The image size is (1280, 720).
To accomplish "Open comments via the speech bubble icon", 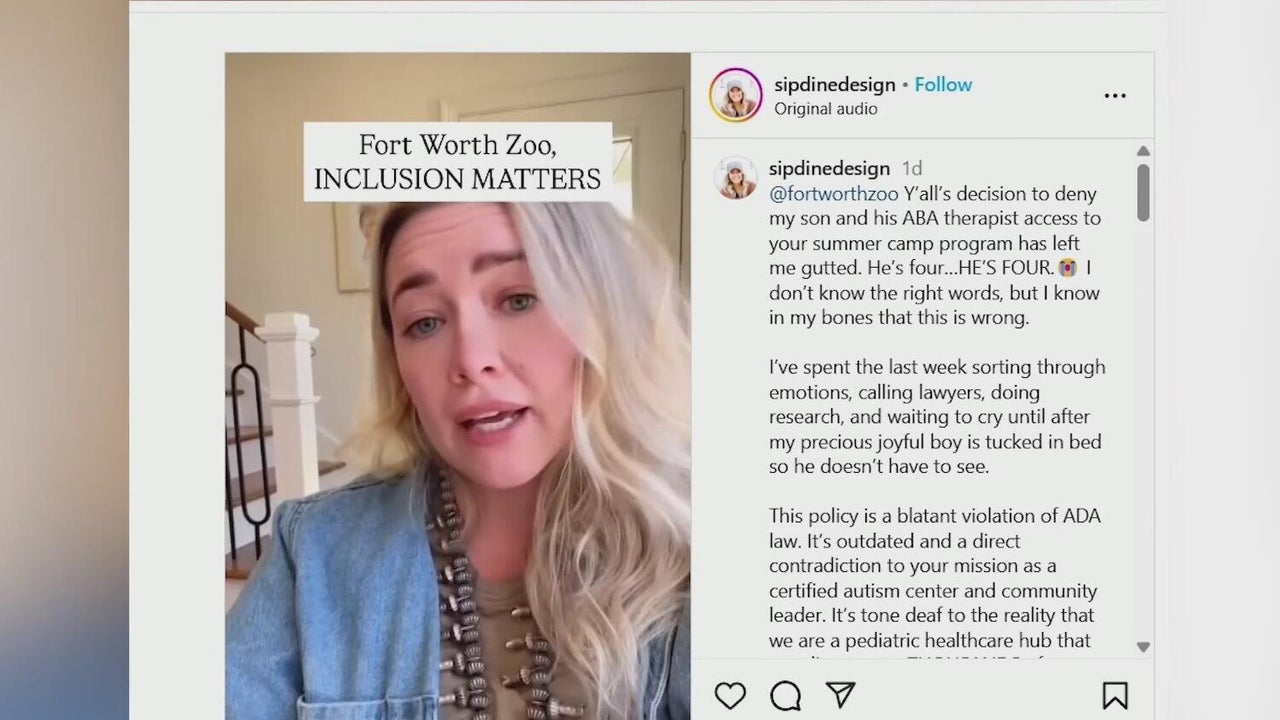I will 786,695.
